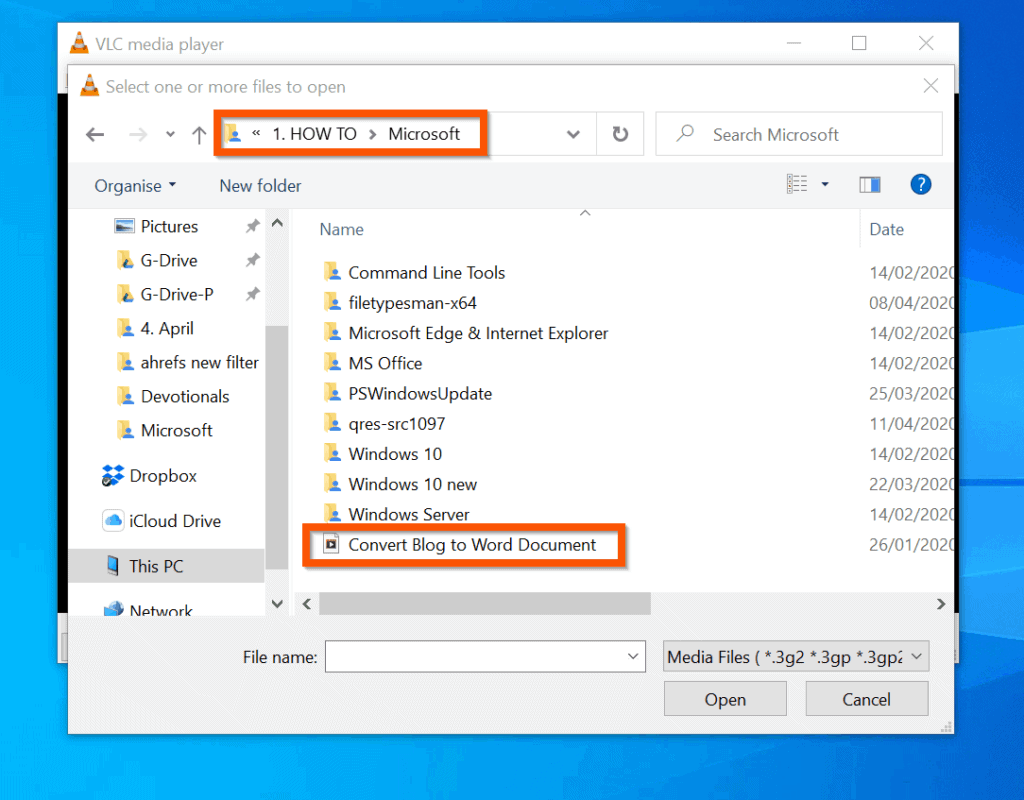Viewport: 1024px width, 800px height.
Task: Expand the File name history dropdown
Action: [633, 656]
